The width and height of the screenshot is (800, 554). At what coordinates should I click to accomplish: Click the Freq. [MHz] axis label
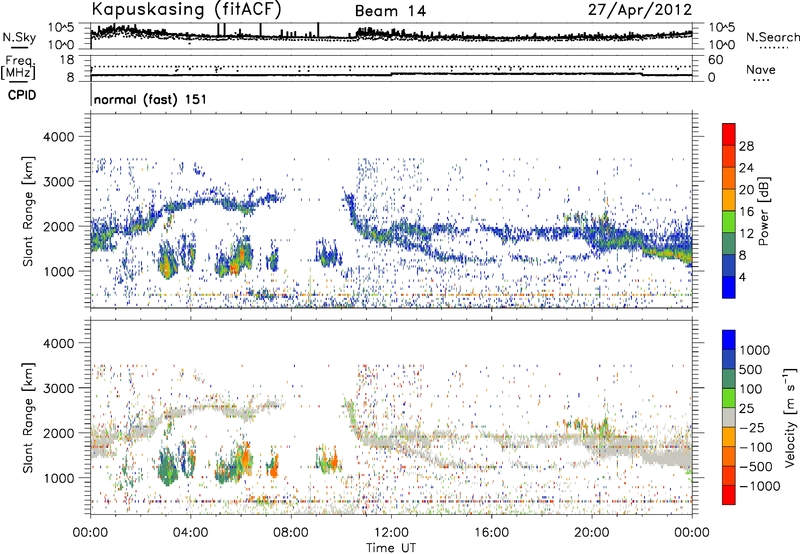click(x=18, y=67)
